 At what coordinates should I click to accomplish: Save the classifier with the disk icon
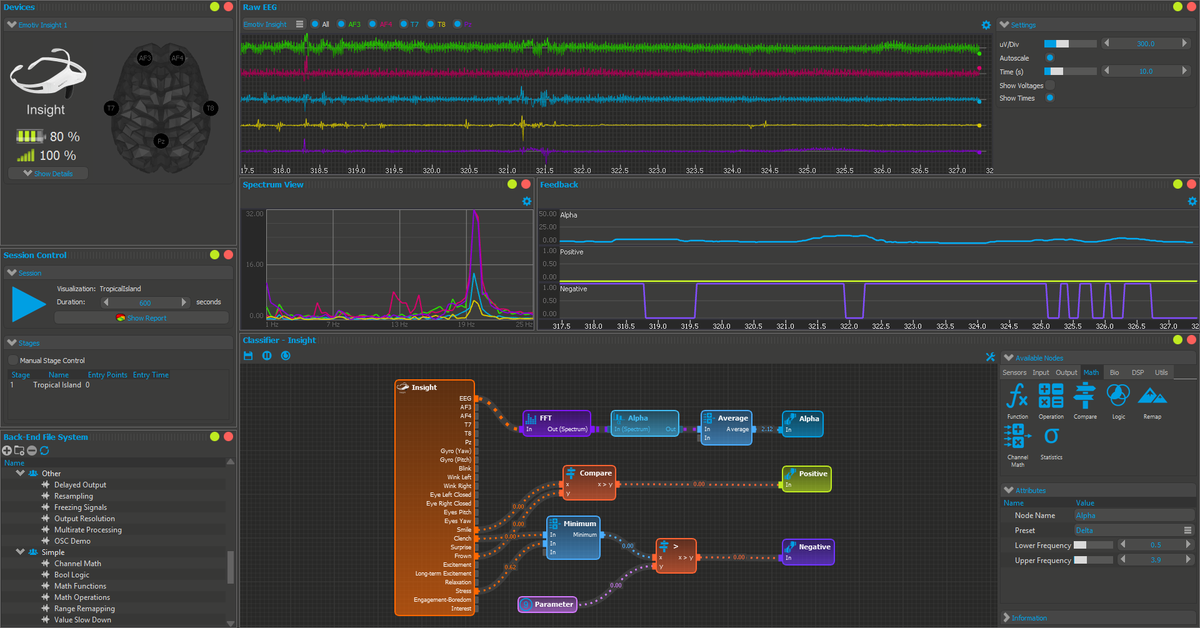249,355
